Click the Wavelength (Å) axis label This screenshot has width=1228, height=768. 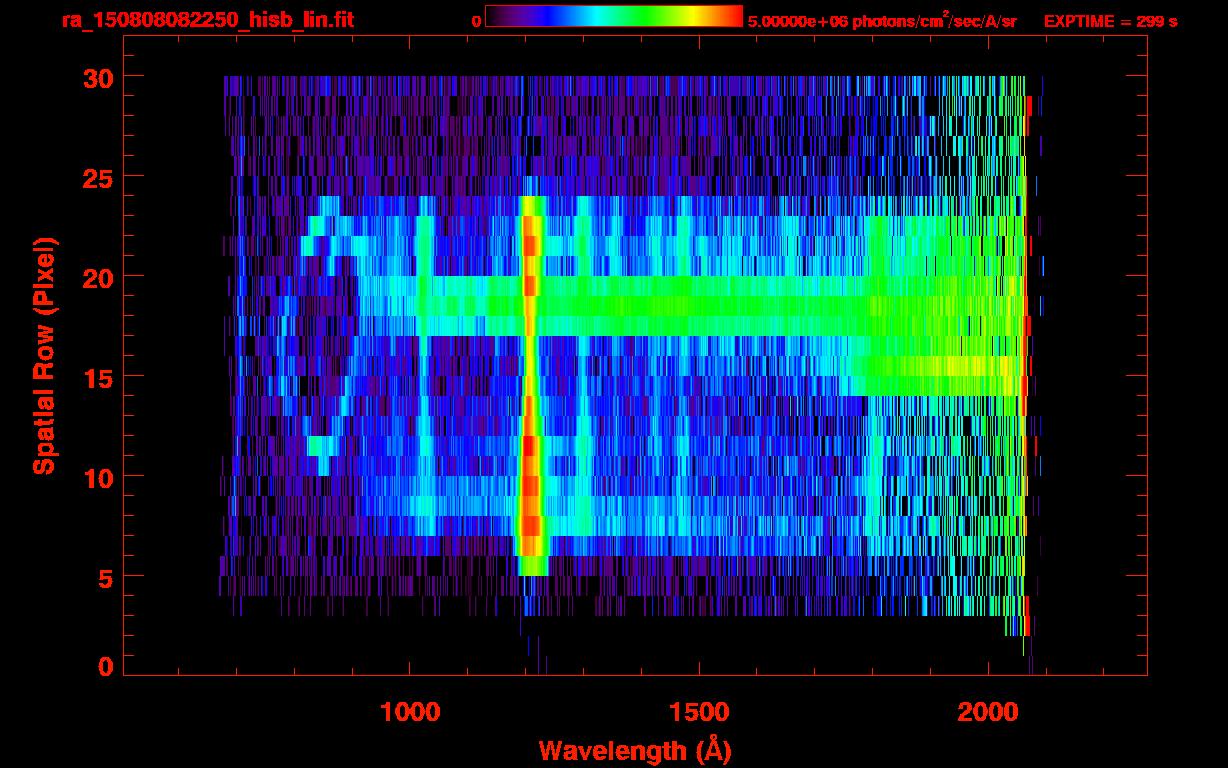628,749
